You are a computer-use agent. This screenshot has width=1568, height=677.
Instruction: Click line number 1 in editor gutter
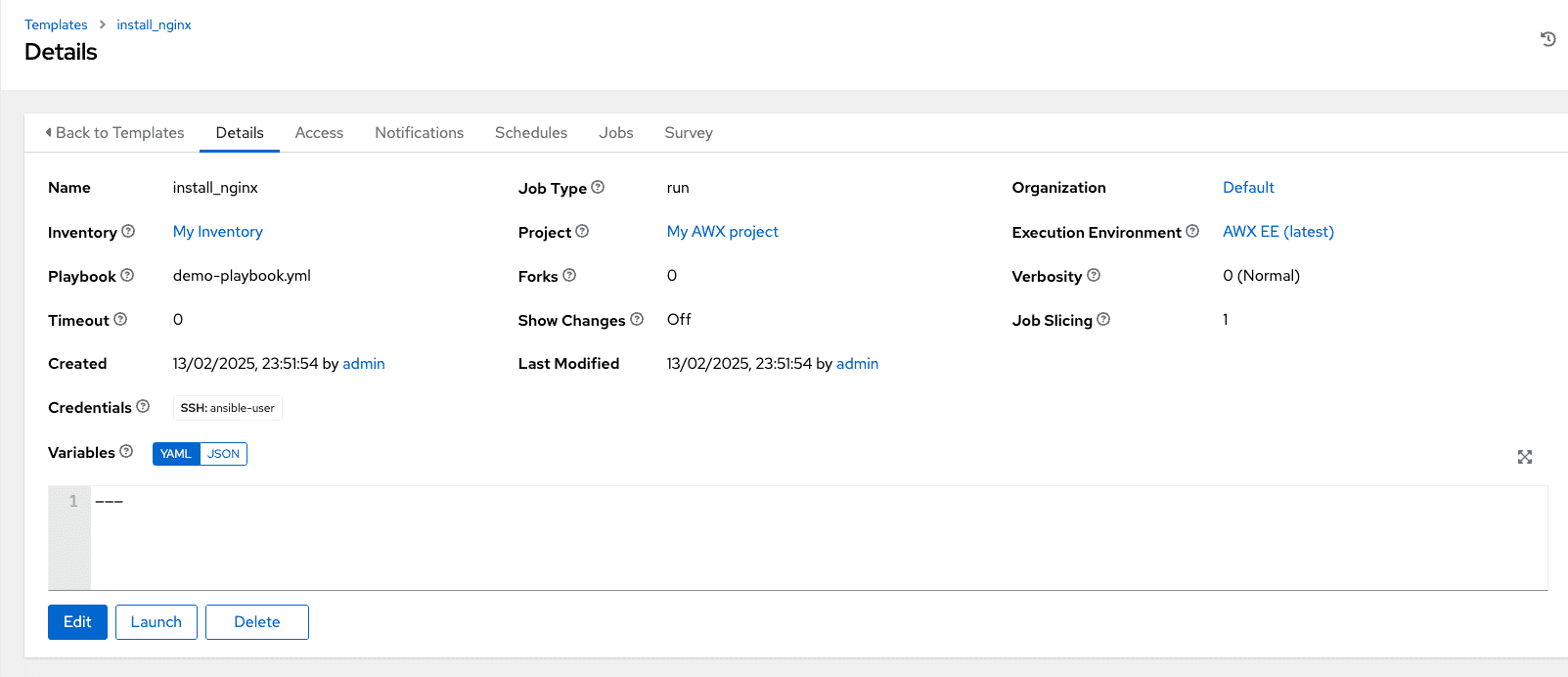(x=73, y=501)
